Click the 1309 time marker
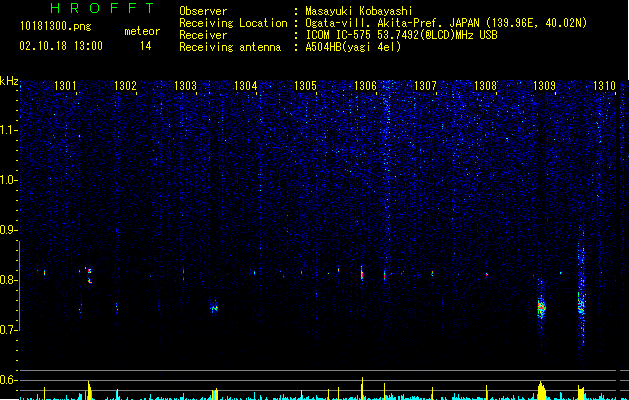The width and height of the screenshot is (629, 400). (x=544, y=86)
